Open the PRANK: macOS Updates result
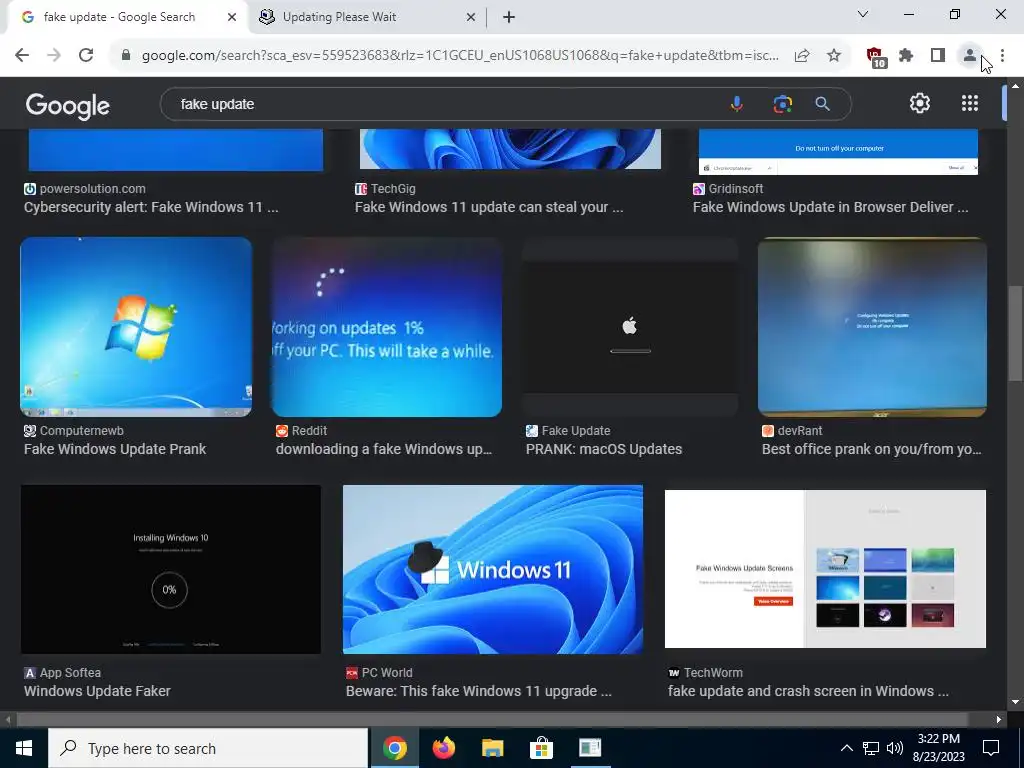This screenshot has width=1024, height=768. [604, 449]
